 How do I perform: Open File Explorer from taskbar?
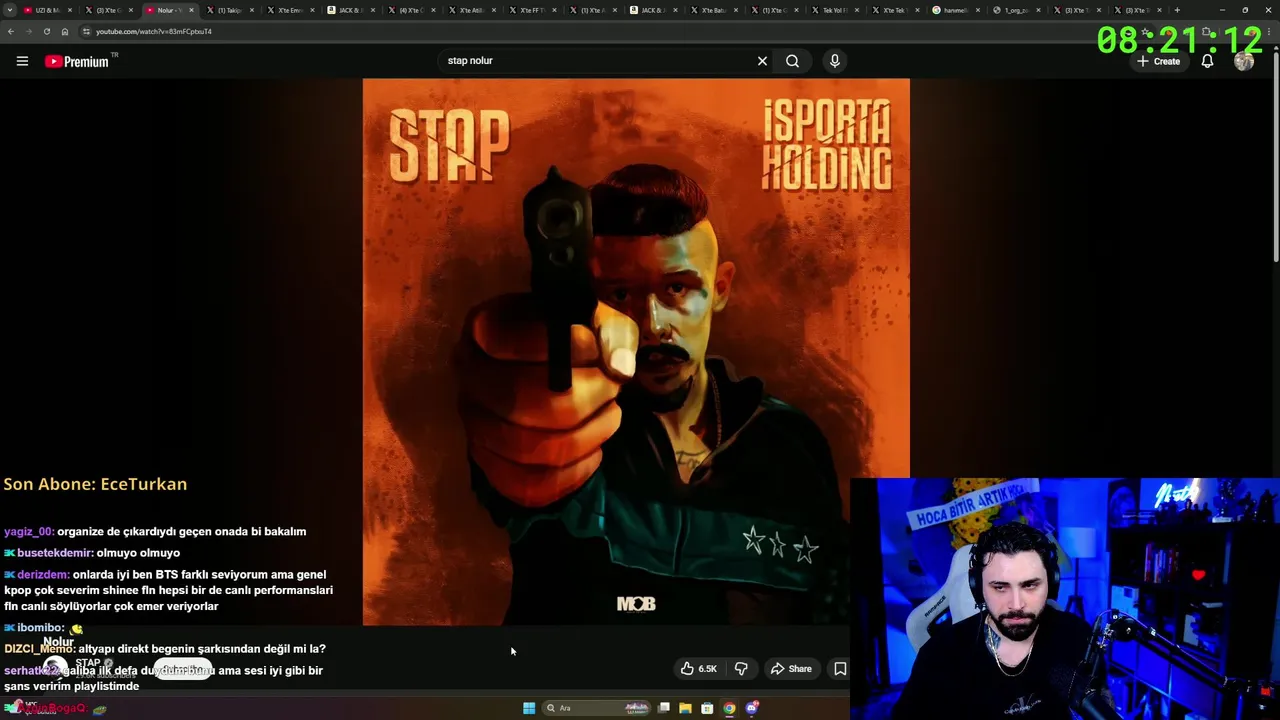point(685,708)
